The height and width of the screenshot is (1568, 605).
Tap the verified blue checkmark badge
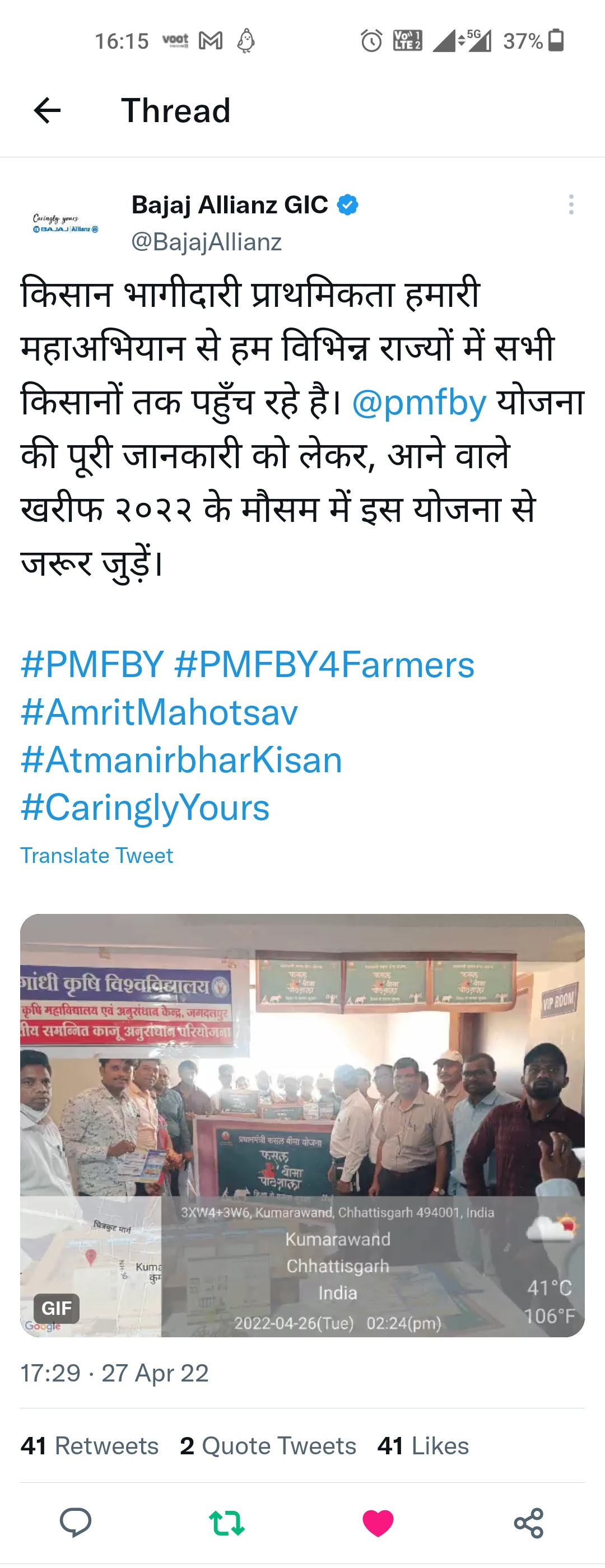pyautogui.click(x=347, y=205)
